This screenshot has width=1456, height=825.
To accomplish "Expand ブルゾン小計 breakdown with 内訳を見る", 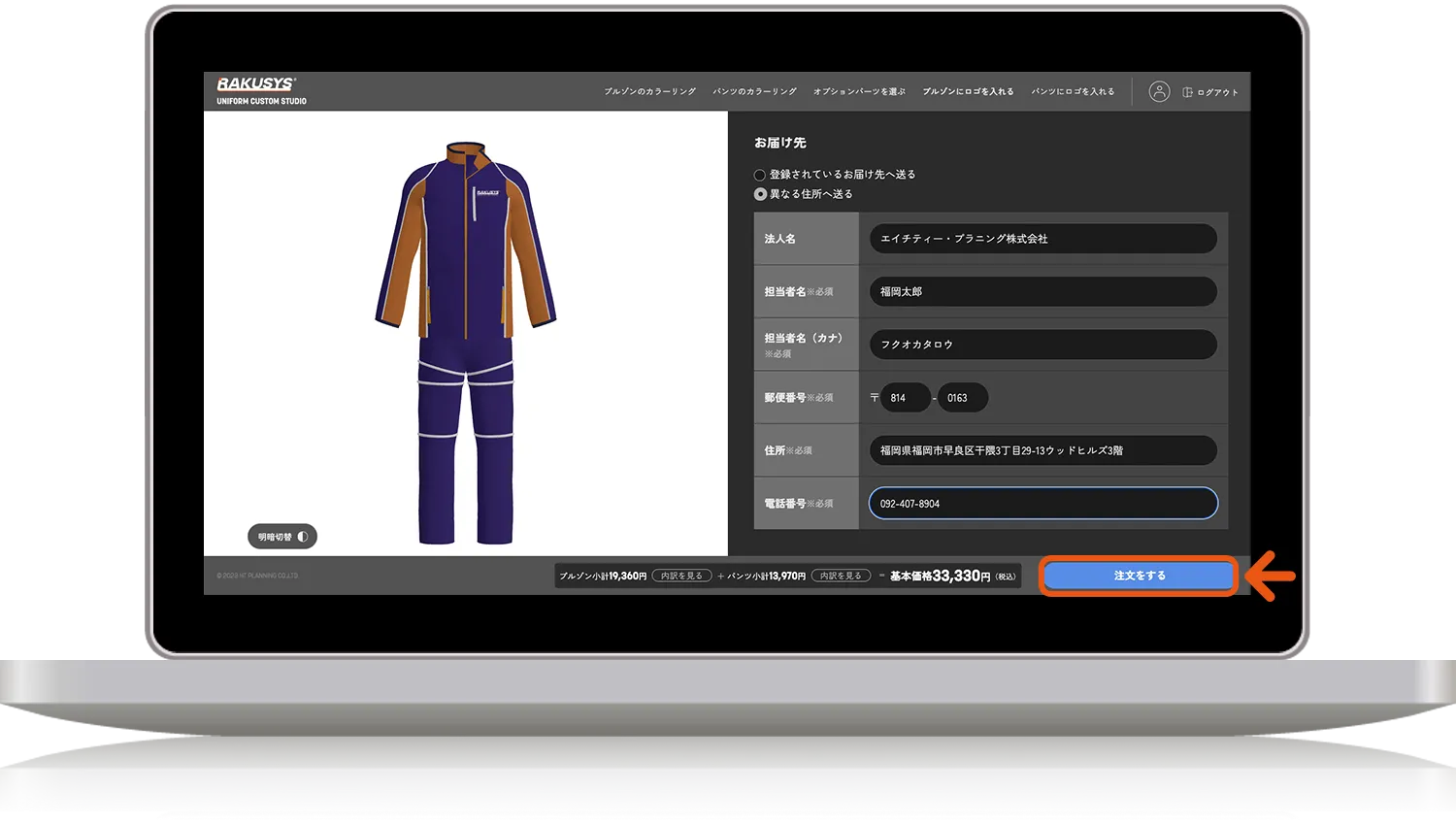I will coord(681,576).
